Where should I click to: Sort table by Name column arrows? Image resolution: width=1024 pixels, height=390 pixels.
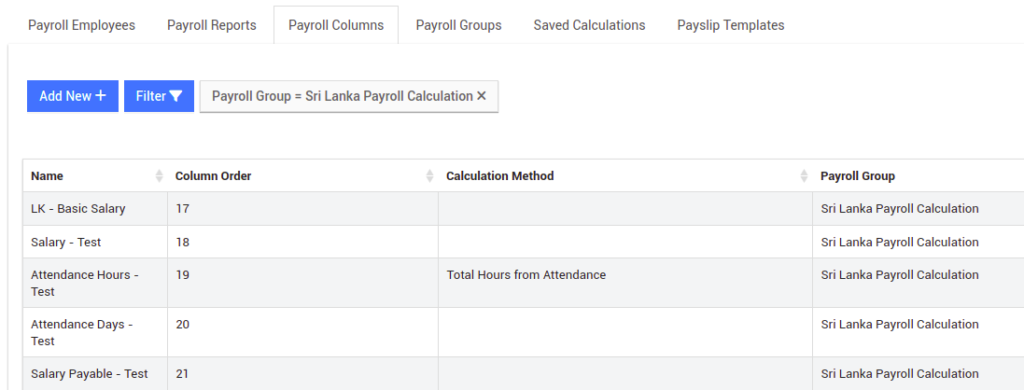tap(159, 176)
